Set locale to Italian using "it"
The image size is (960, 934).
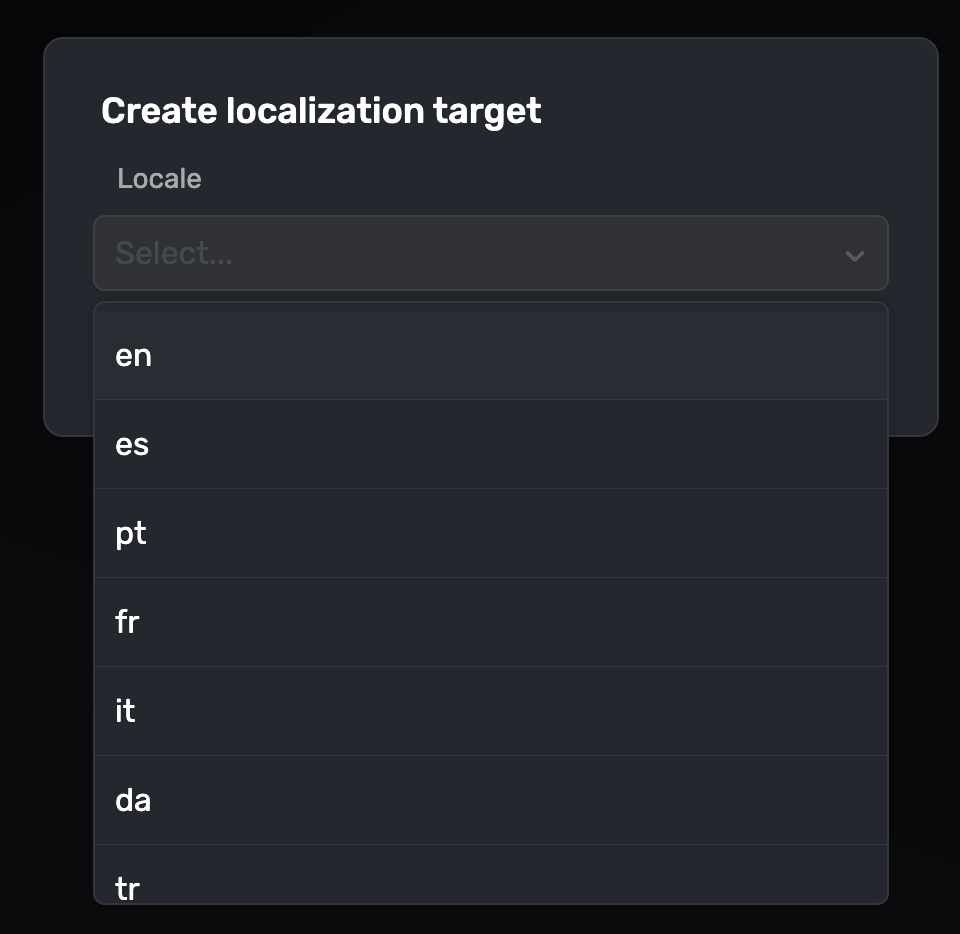point(490,711)
